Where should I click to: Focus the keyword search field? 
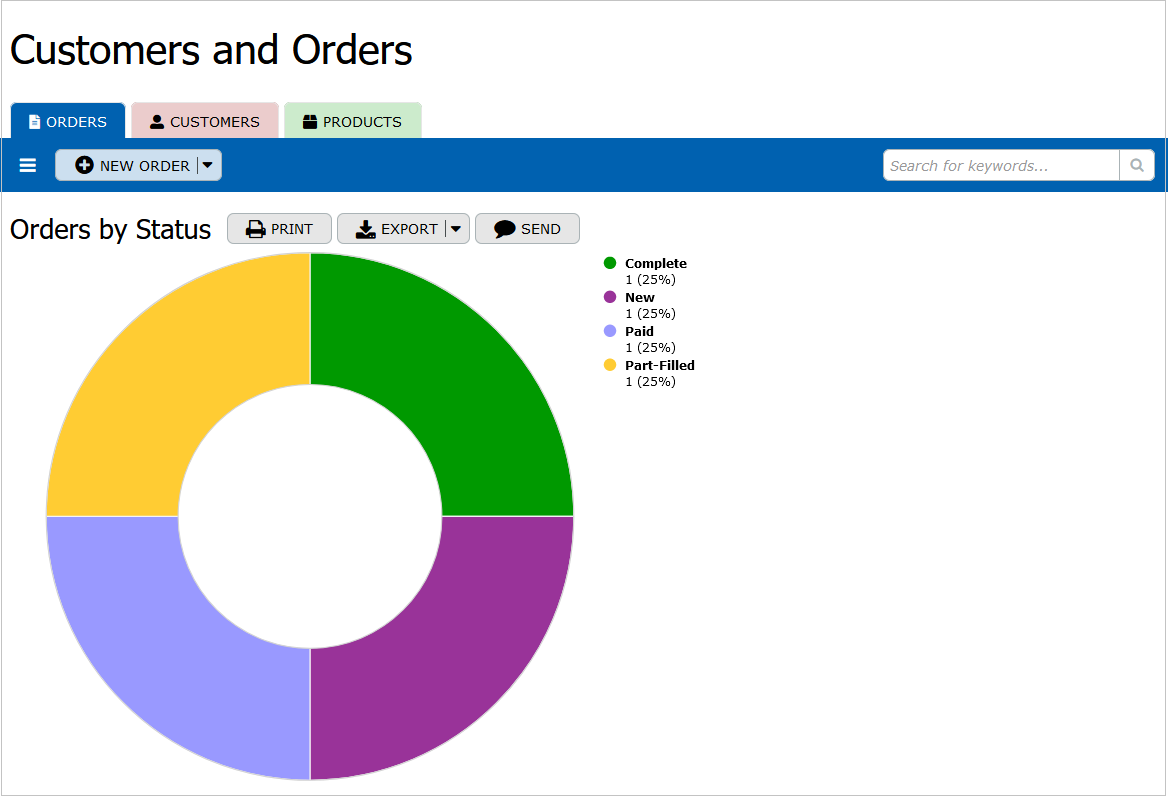(x=1000, y=166)
